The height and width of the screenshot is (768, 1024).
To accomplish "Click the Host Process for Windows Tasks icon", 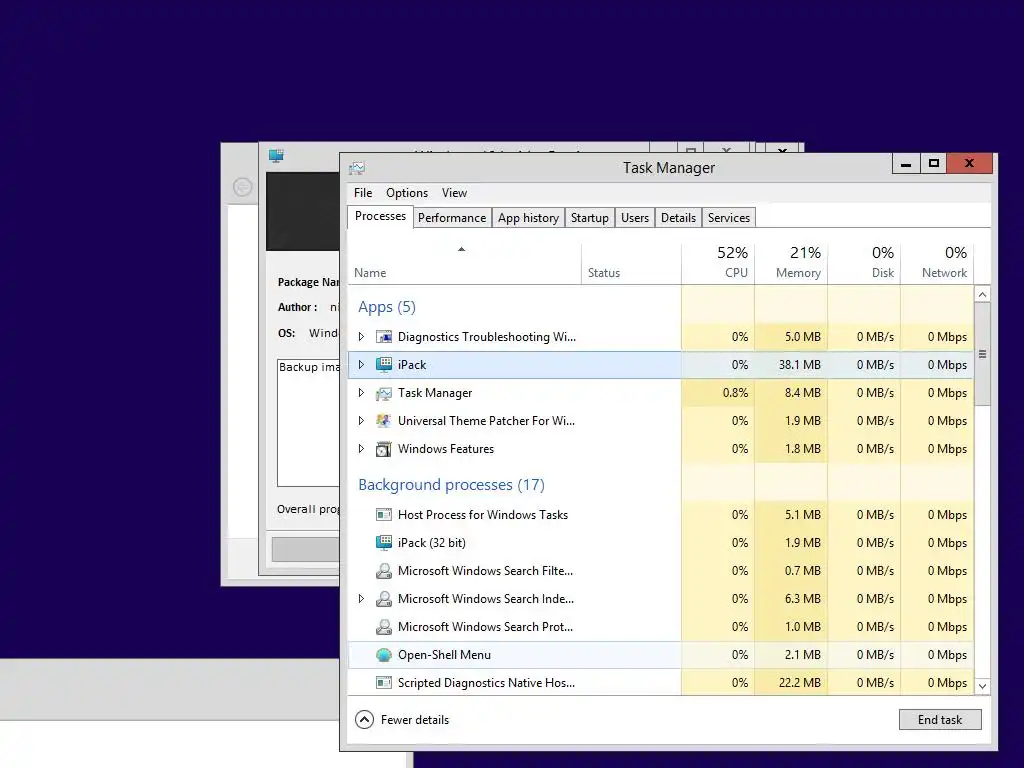I will pos(384,515).
